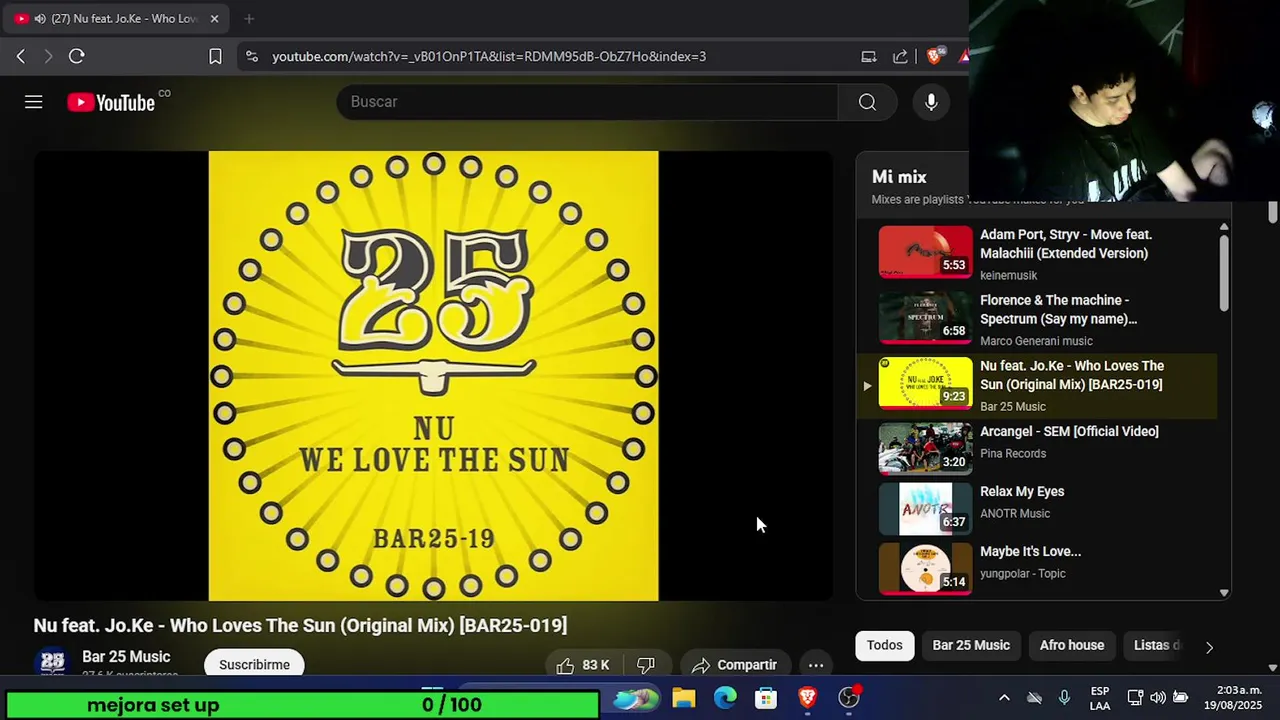Open Arcangel SEM thumbnail 3:20
The width and height of the screenshot is (1280, 720).
[925, 448]
